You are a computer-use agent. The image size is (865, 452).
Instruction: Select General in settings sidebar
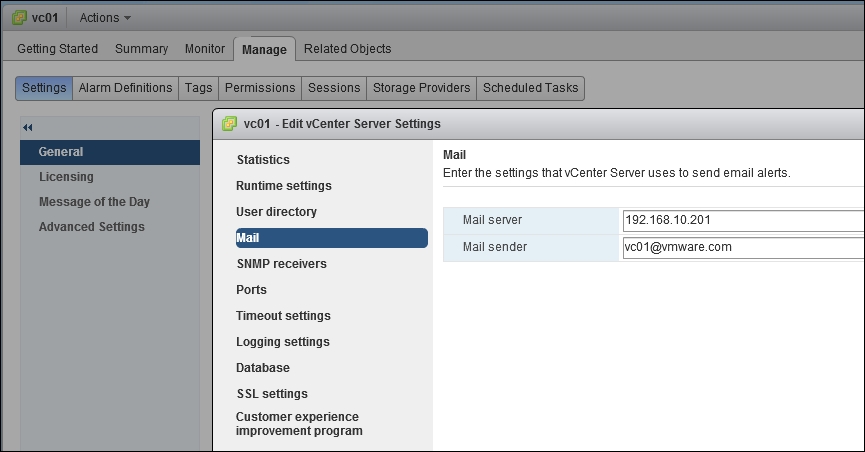(x=110, y=152)
